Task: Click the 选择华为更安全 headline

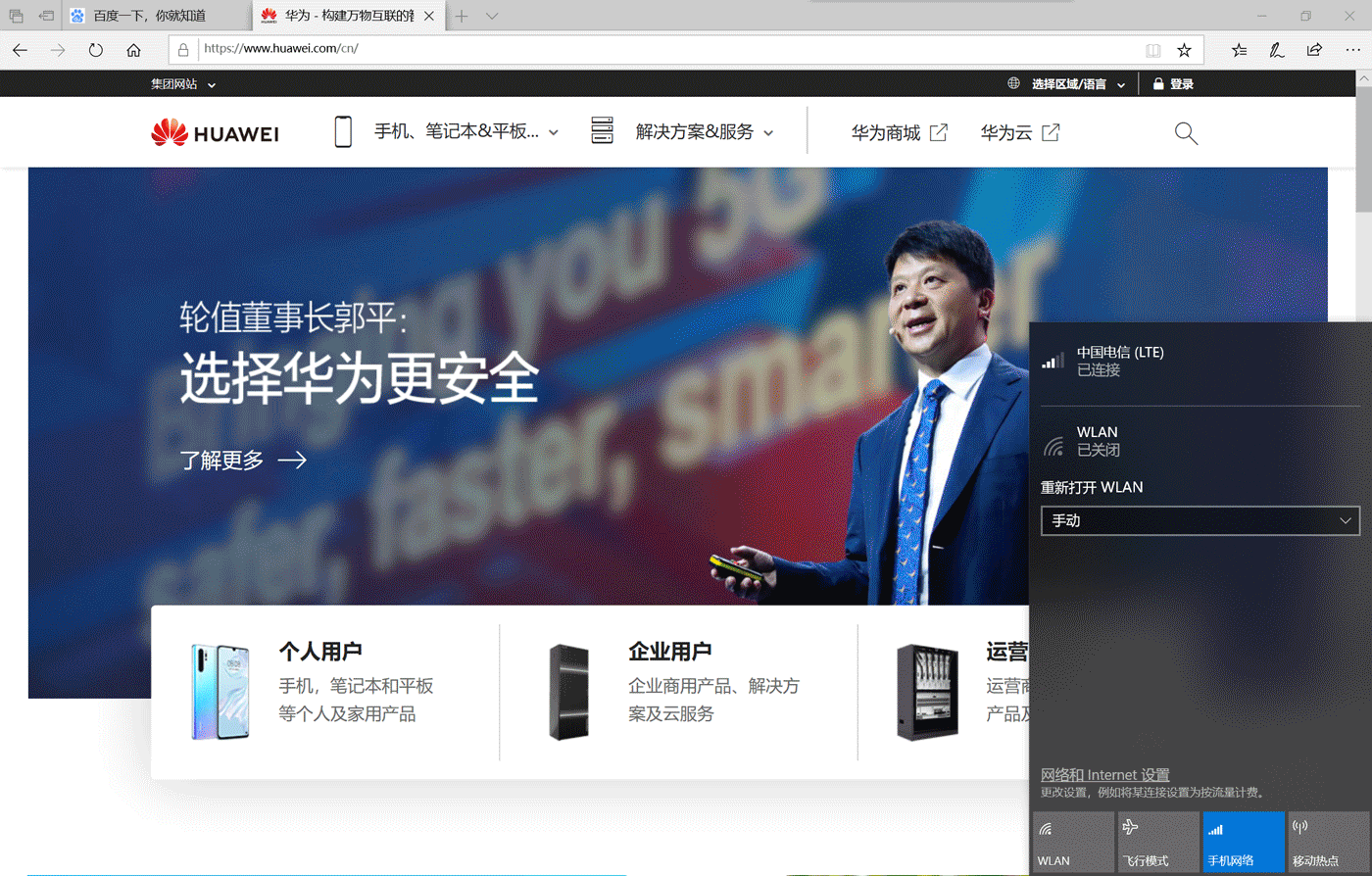Action: 360,379
